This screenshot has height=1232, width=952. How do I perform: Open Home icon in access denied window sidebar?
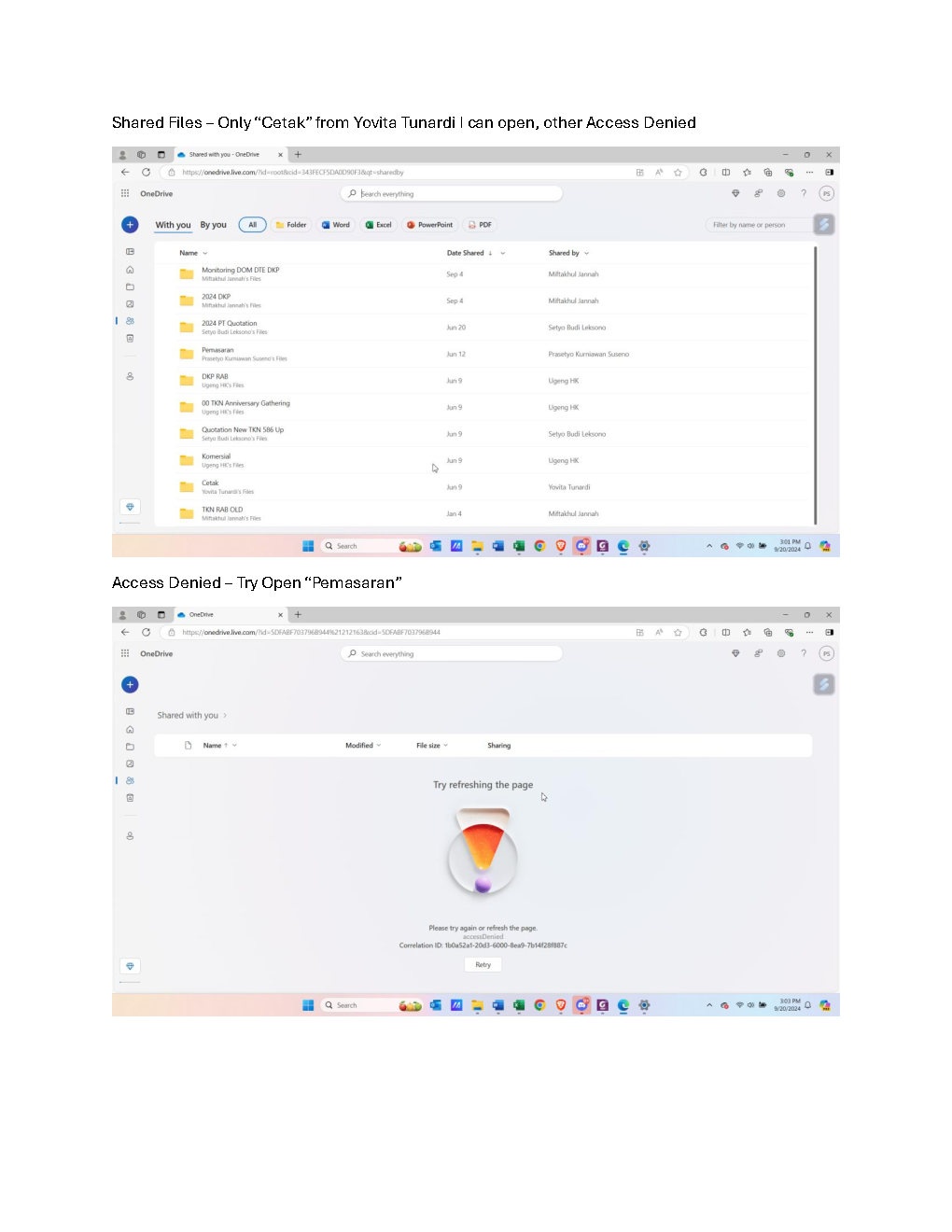pos(130,730)
